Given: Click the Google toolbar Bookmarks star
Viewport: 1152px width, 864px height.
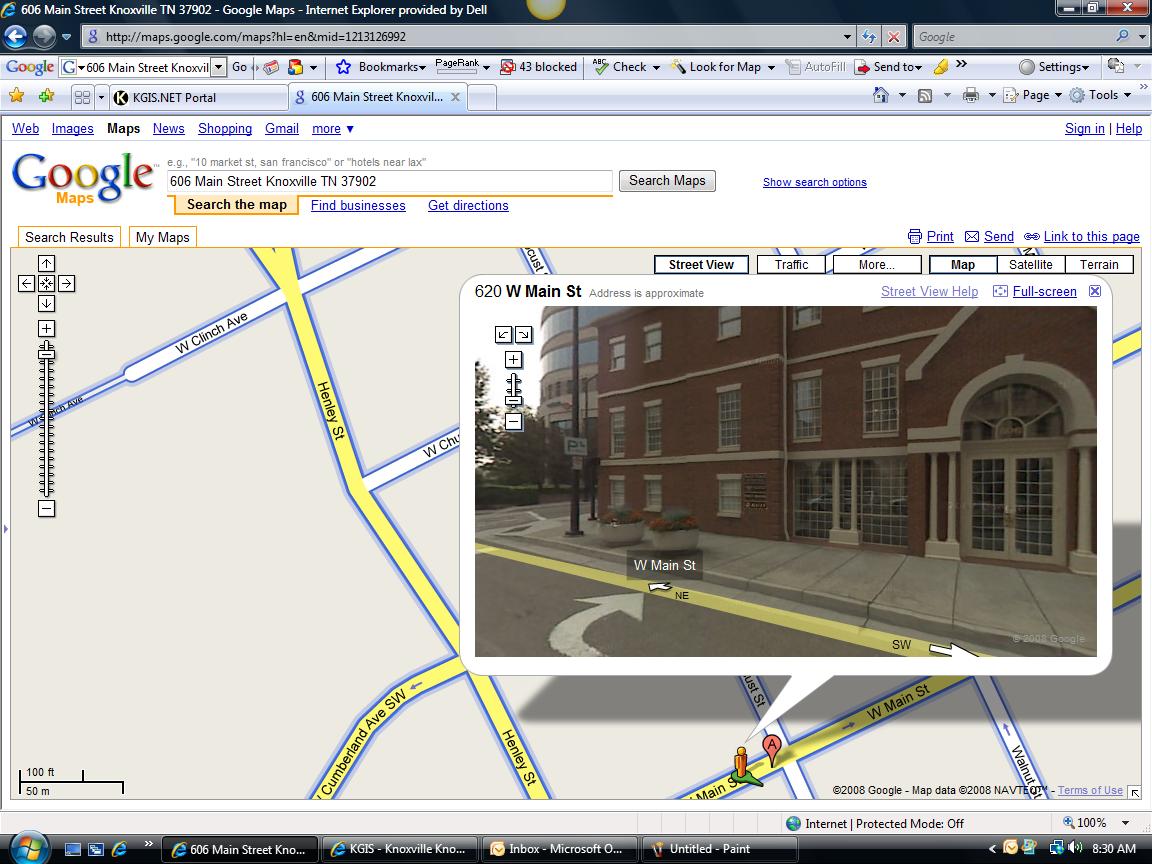Looking at the screenshot, I should (x=343, y=67).
